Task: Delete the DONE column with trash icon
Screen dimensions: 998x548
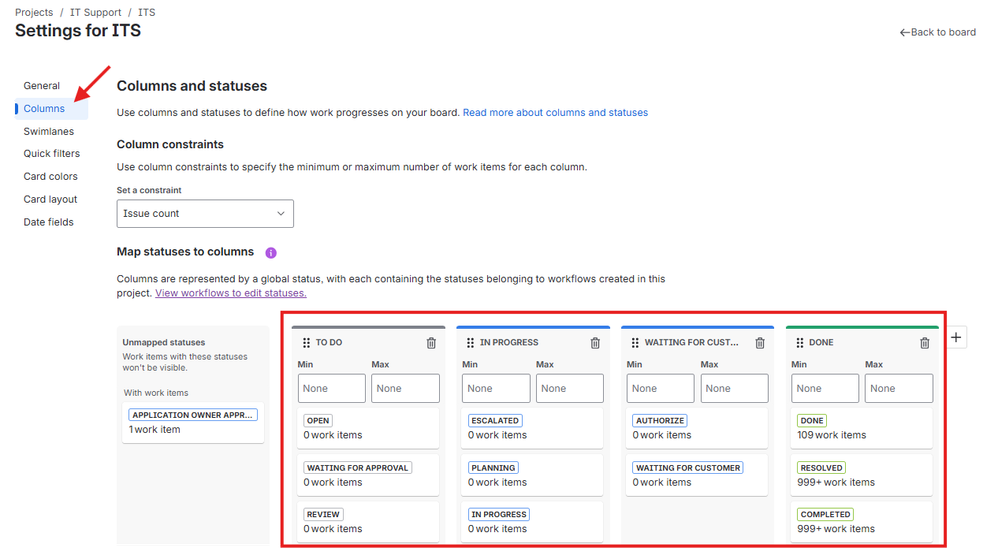Action: coord(924,343)
